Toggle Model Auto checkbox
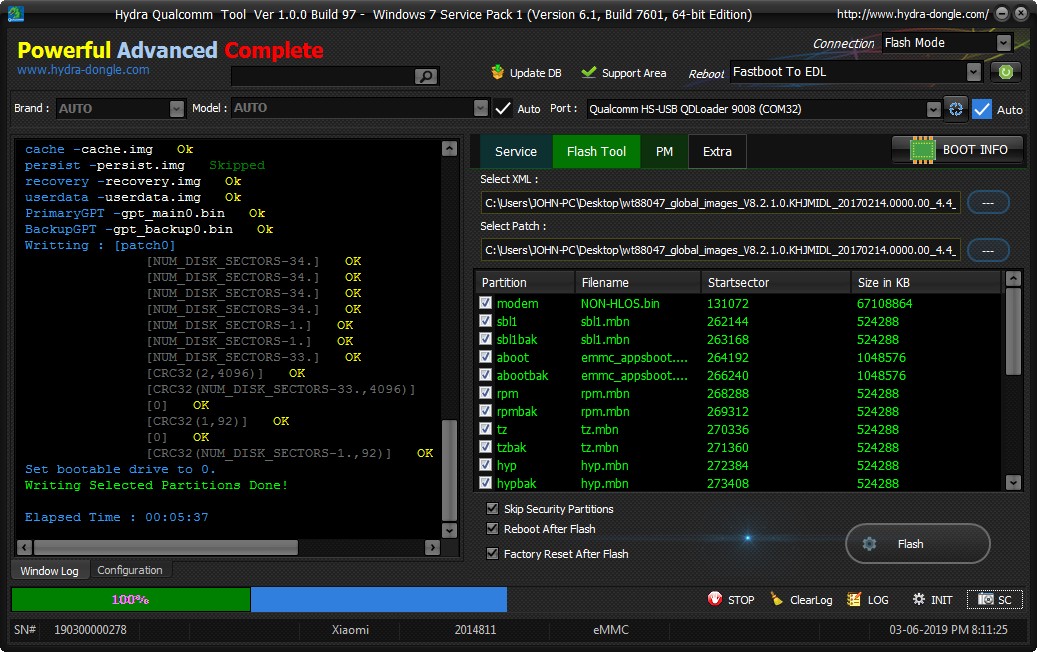 (x=503, y=108)
